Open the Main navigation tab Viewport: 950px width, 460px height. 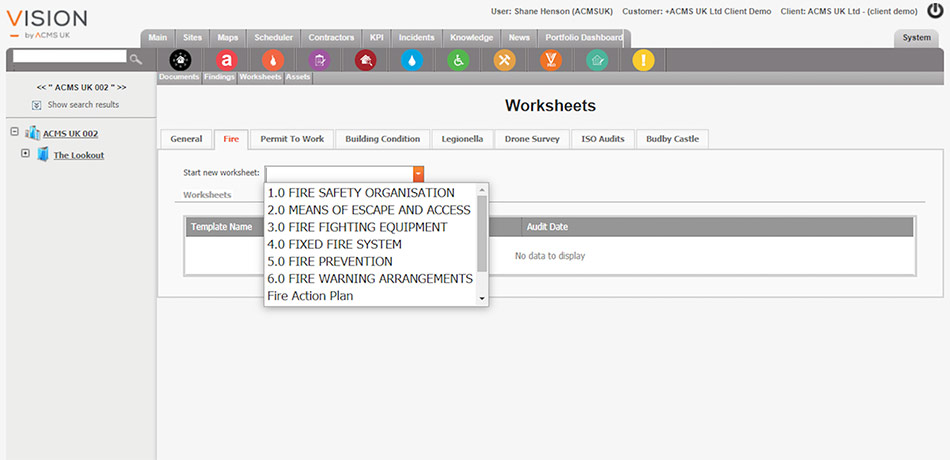[x=158, y=38]
